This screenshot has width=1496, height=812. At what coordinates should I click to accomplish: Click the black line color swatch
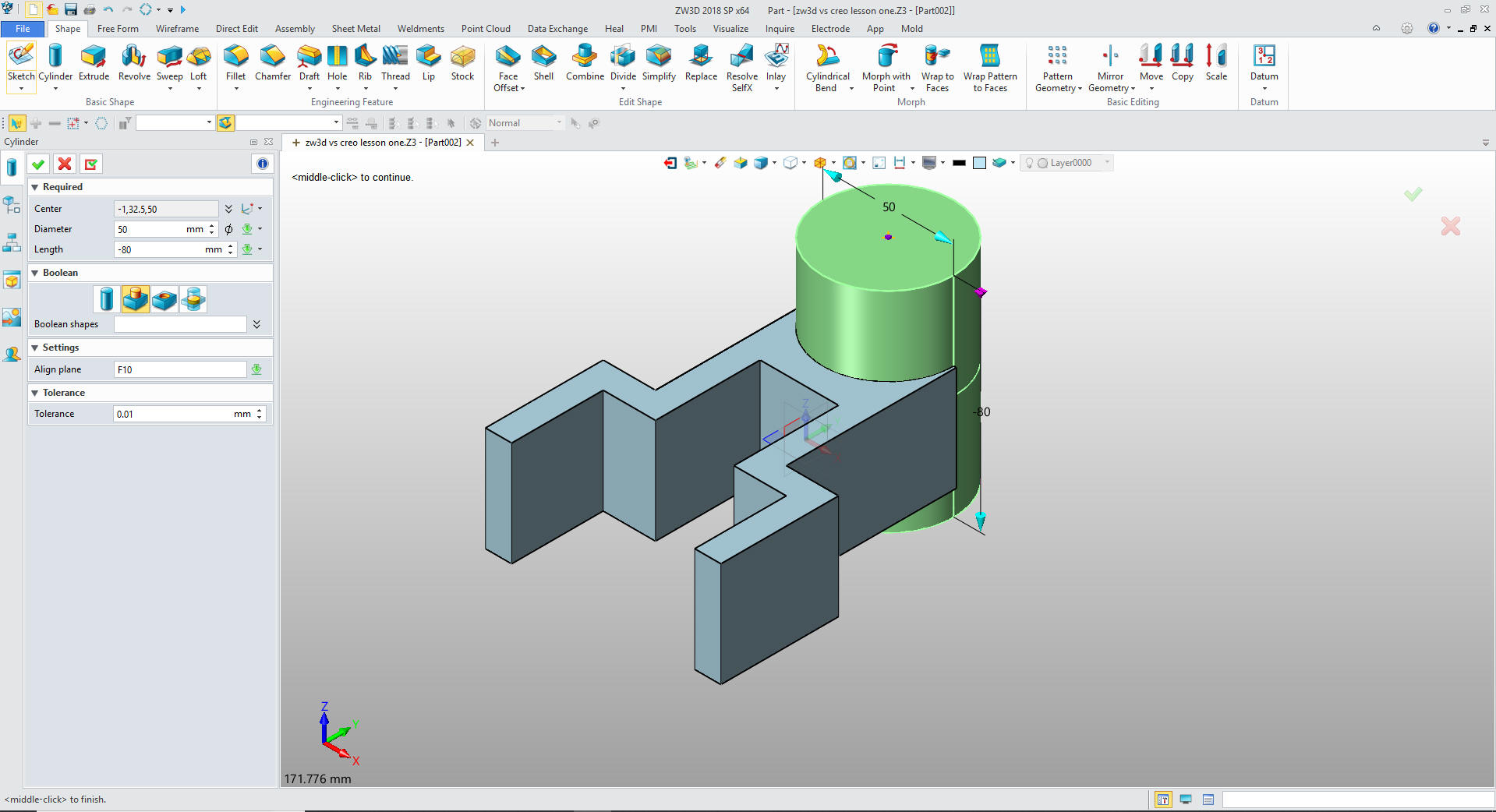(959, 163)
